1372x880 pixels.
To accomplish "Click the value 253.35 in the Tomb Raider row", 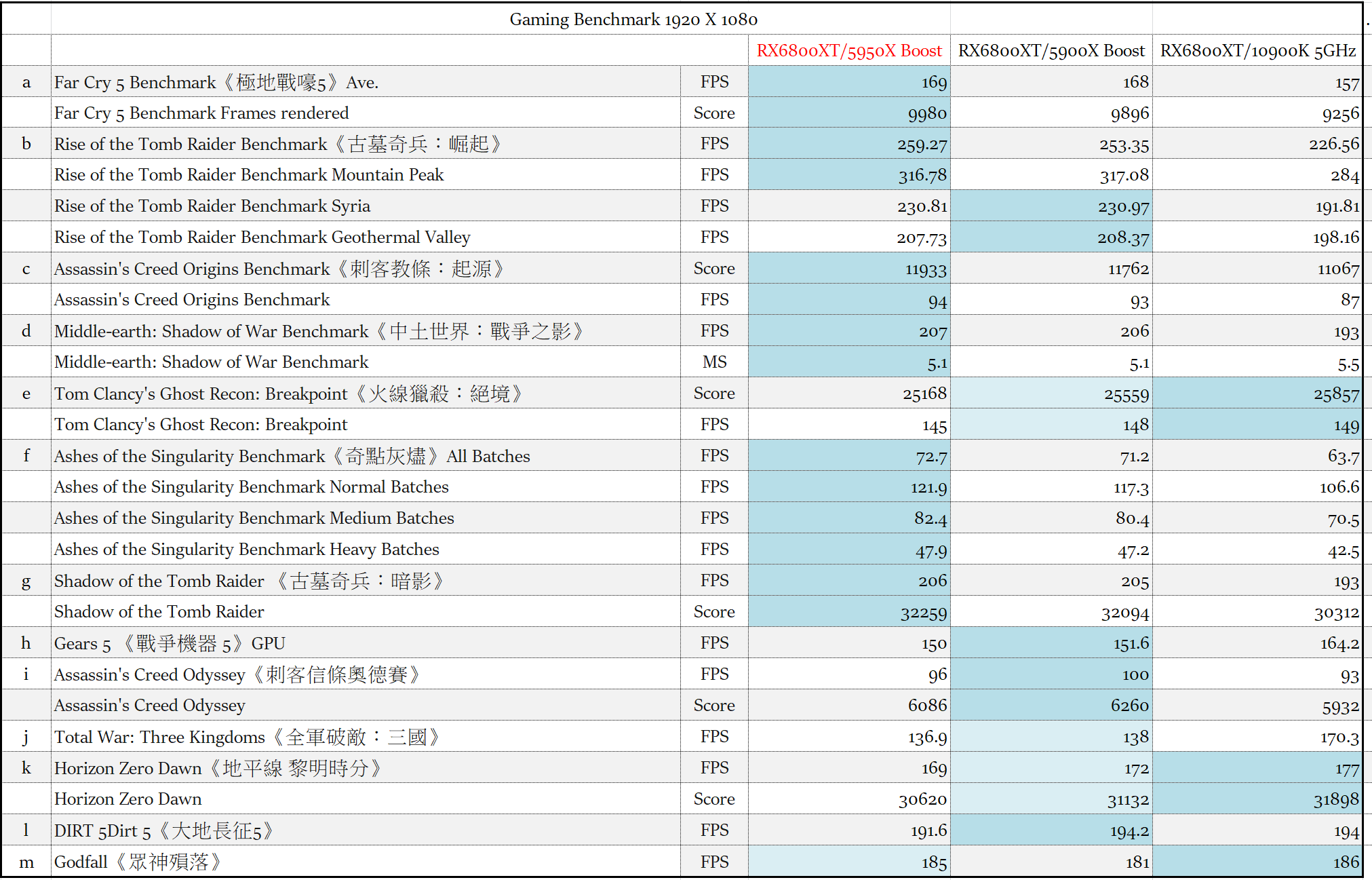I will (1124, 145).
